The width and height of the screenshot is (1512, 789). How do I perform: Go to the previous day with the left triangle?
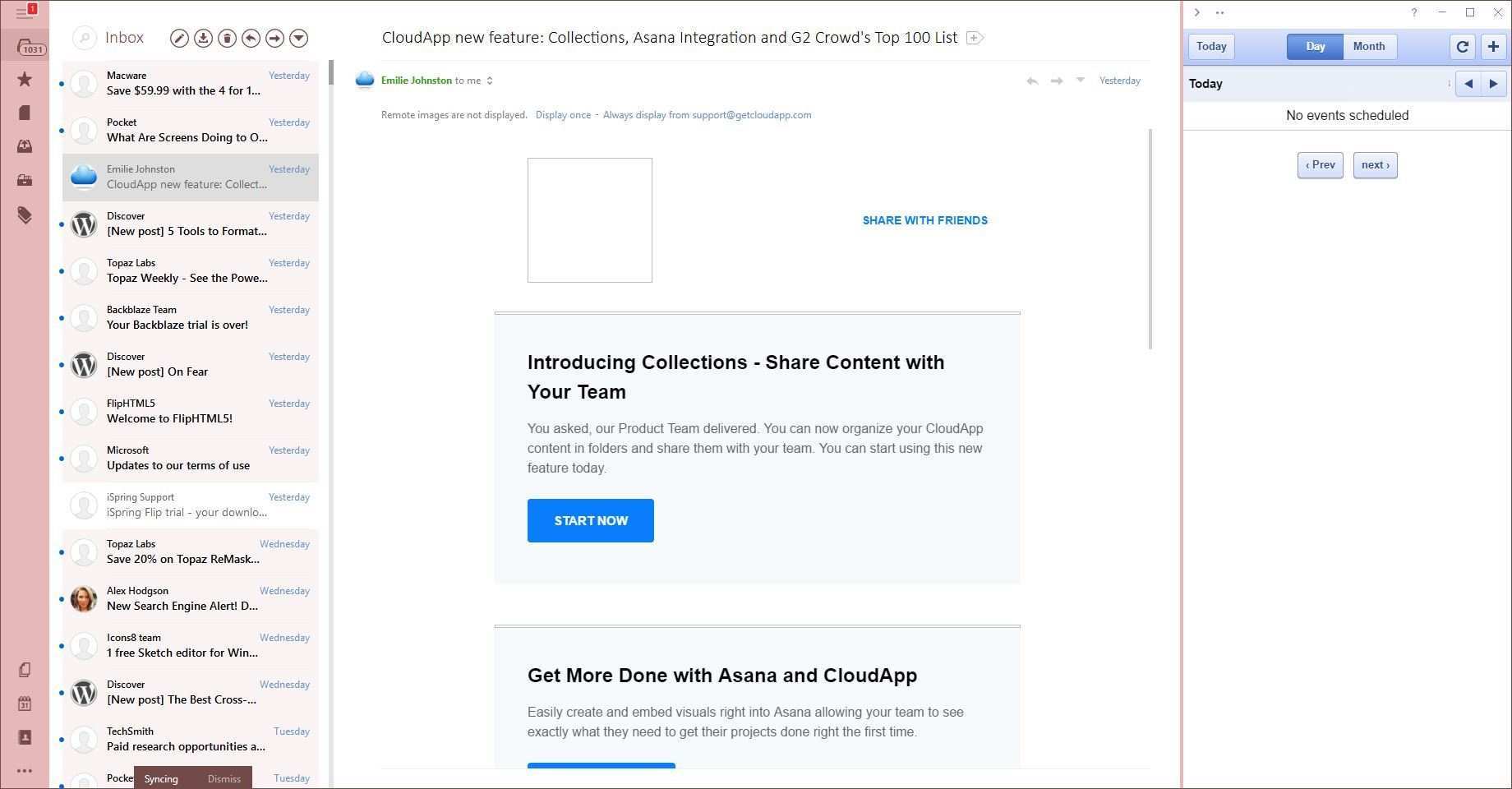(x=1468, y=84)
